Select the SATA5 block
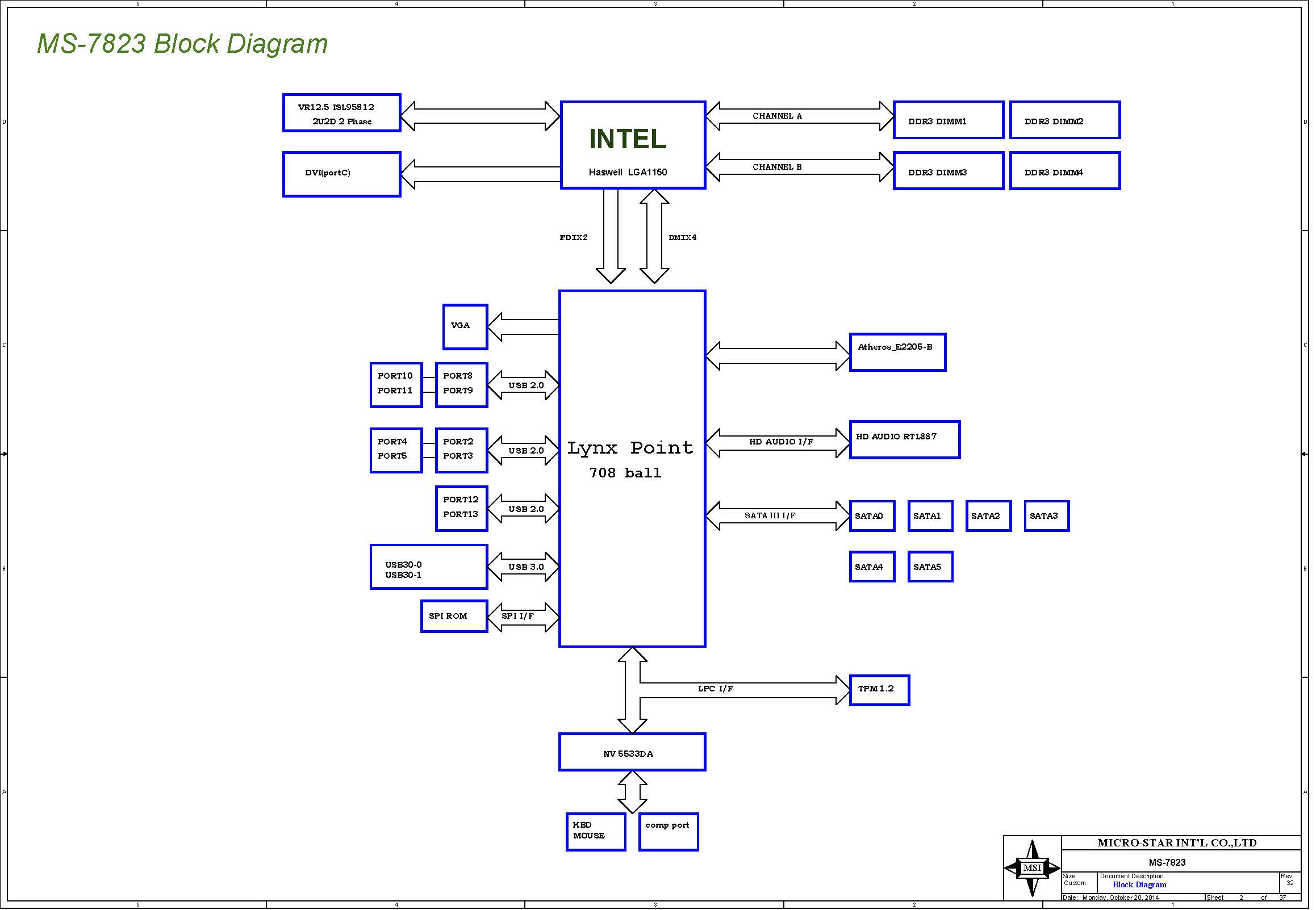 [930, 567]
